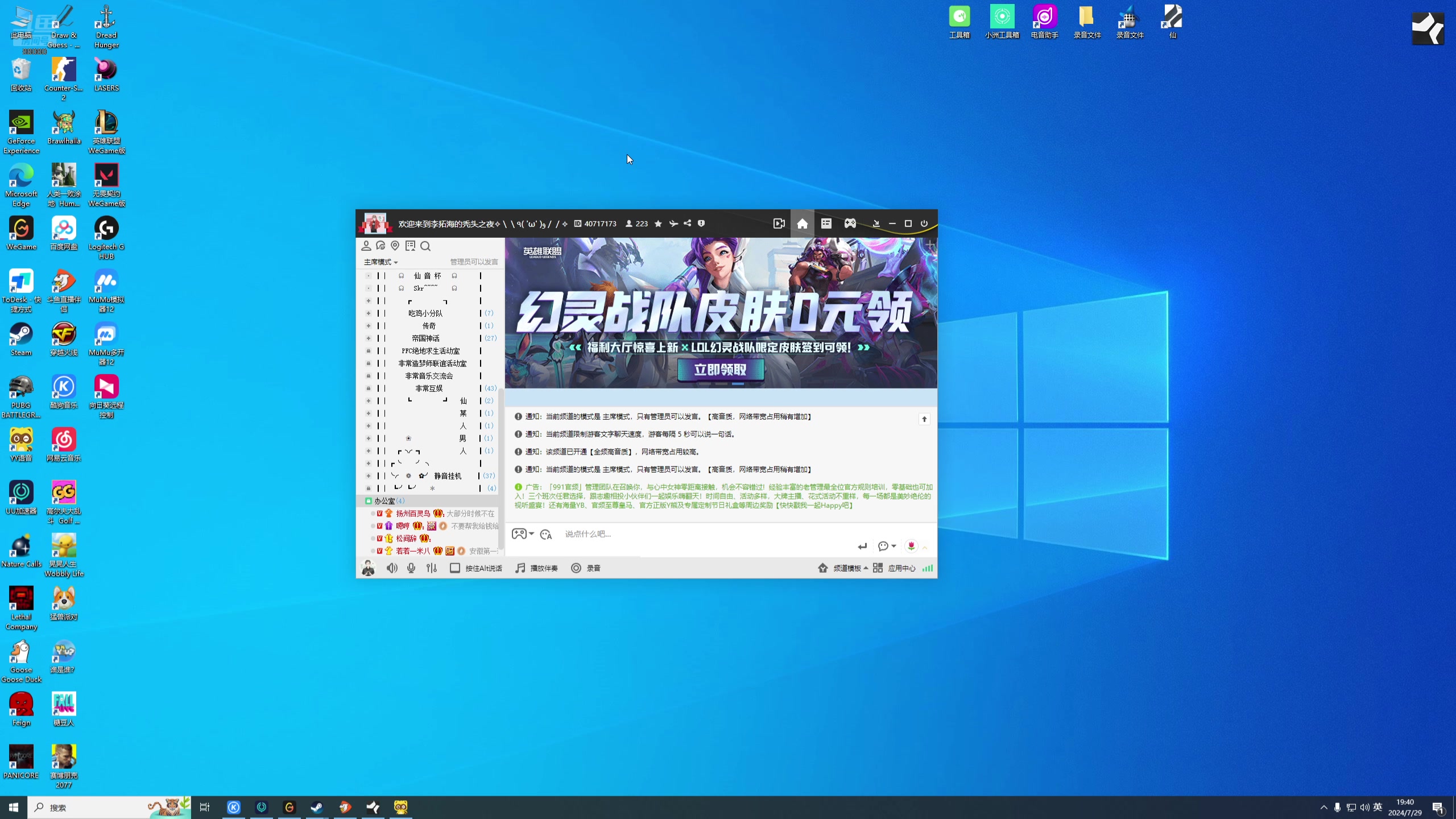This screenshot has height=819, width=1456.
Task: Click the 立即领取 banner button
Action: [x=721, y=370]
